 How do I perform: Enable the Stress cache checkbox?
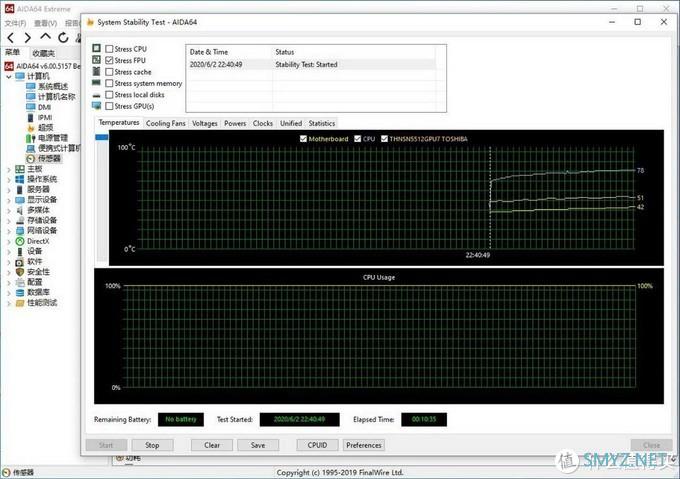tap(109, 72)
